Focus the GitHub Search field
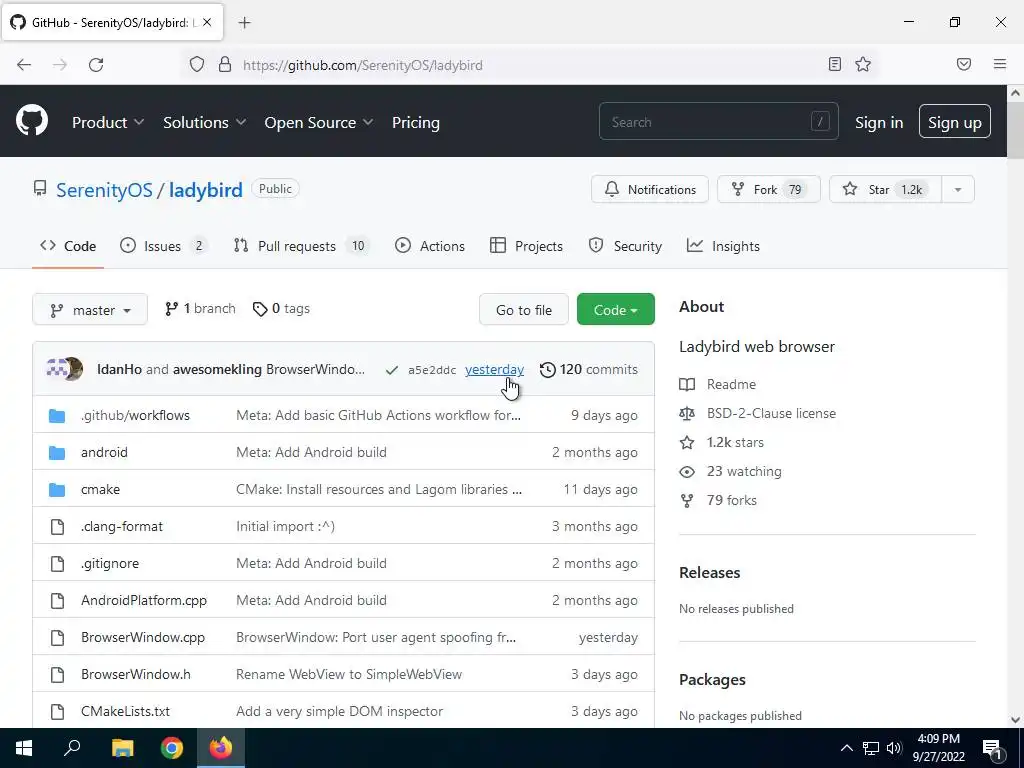The height and width of the screenshot is (768, 1024). [718, 121]
